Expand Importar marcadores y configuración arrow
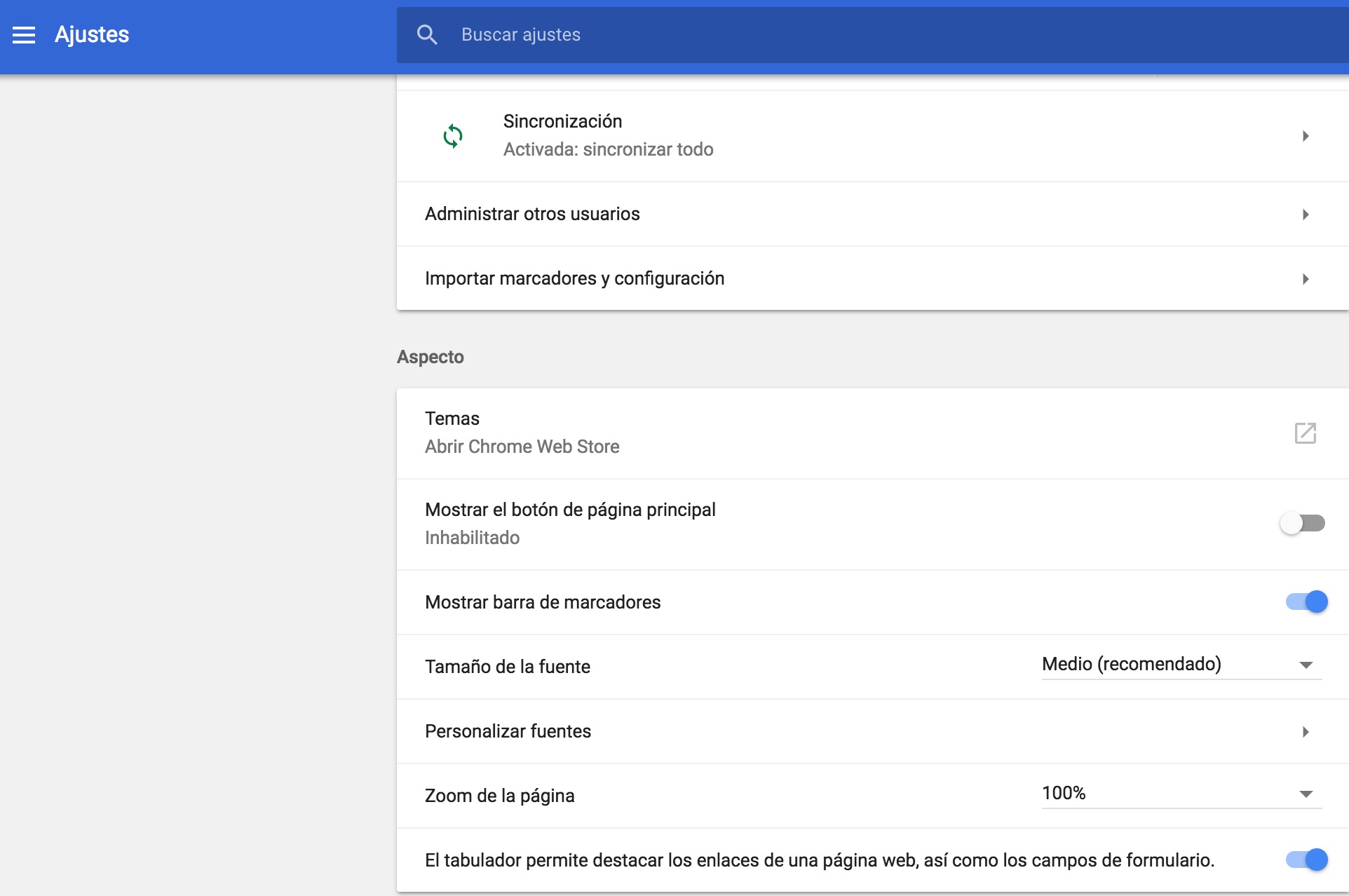 (x=1306, y=279)
